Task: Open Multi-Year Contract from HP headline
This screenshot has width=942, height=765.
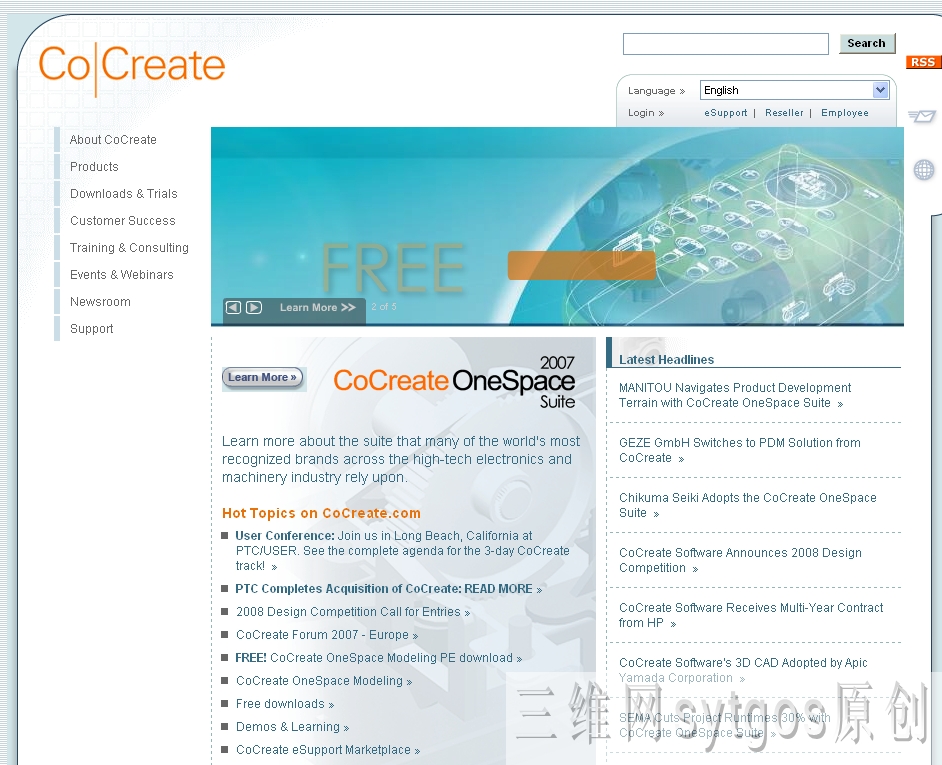Action: 751,615
